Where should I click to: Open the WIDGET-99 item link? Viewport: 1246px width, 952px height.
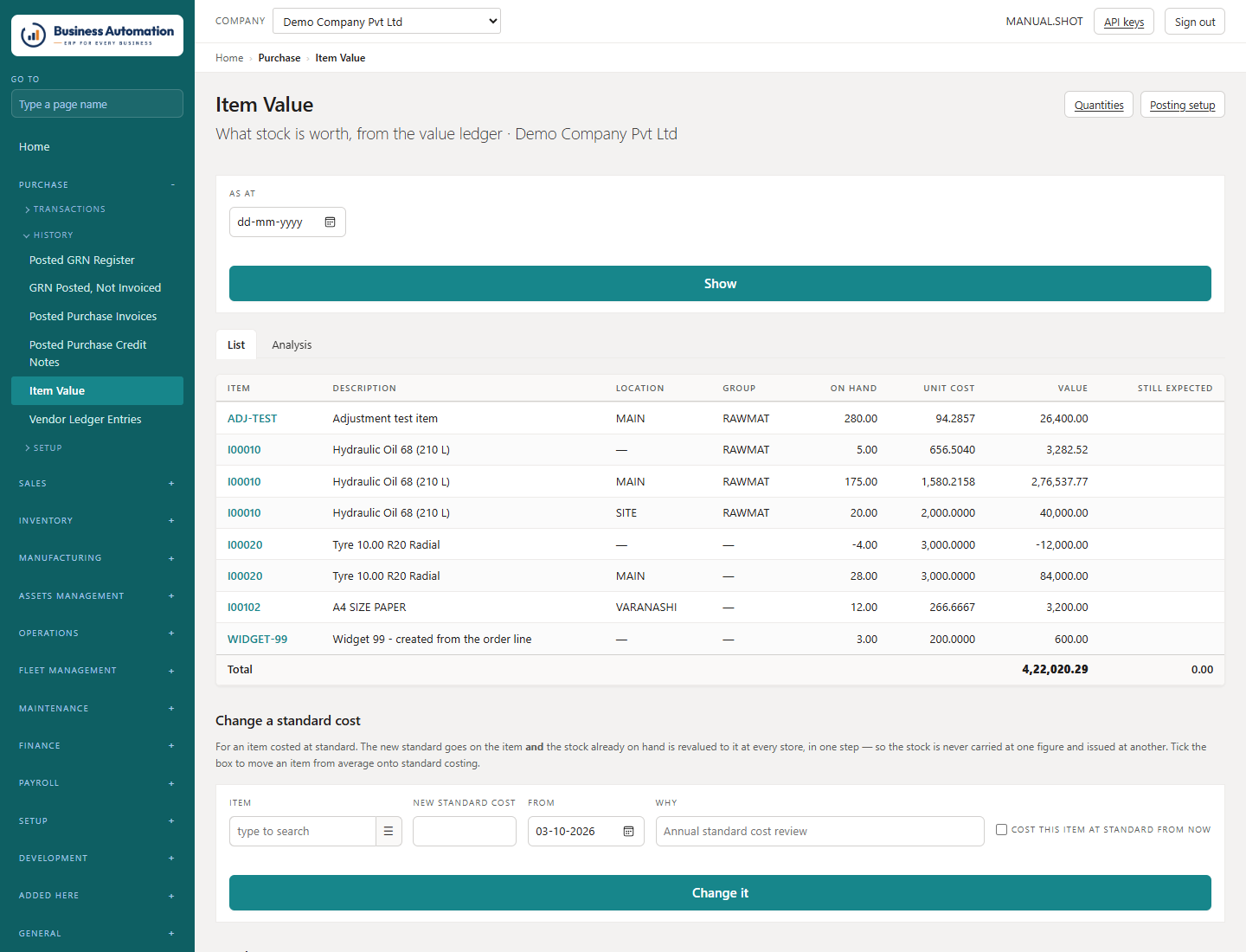[257, 640]
